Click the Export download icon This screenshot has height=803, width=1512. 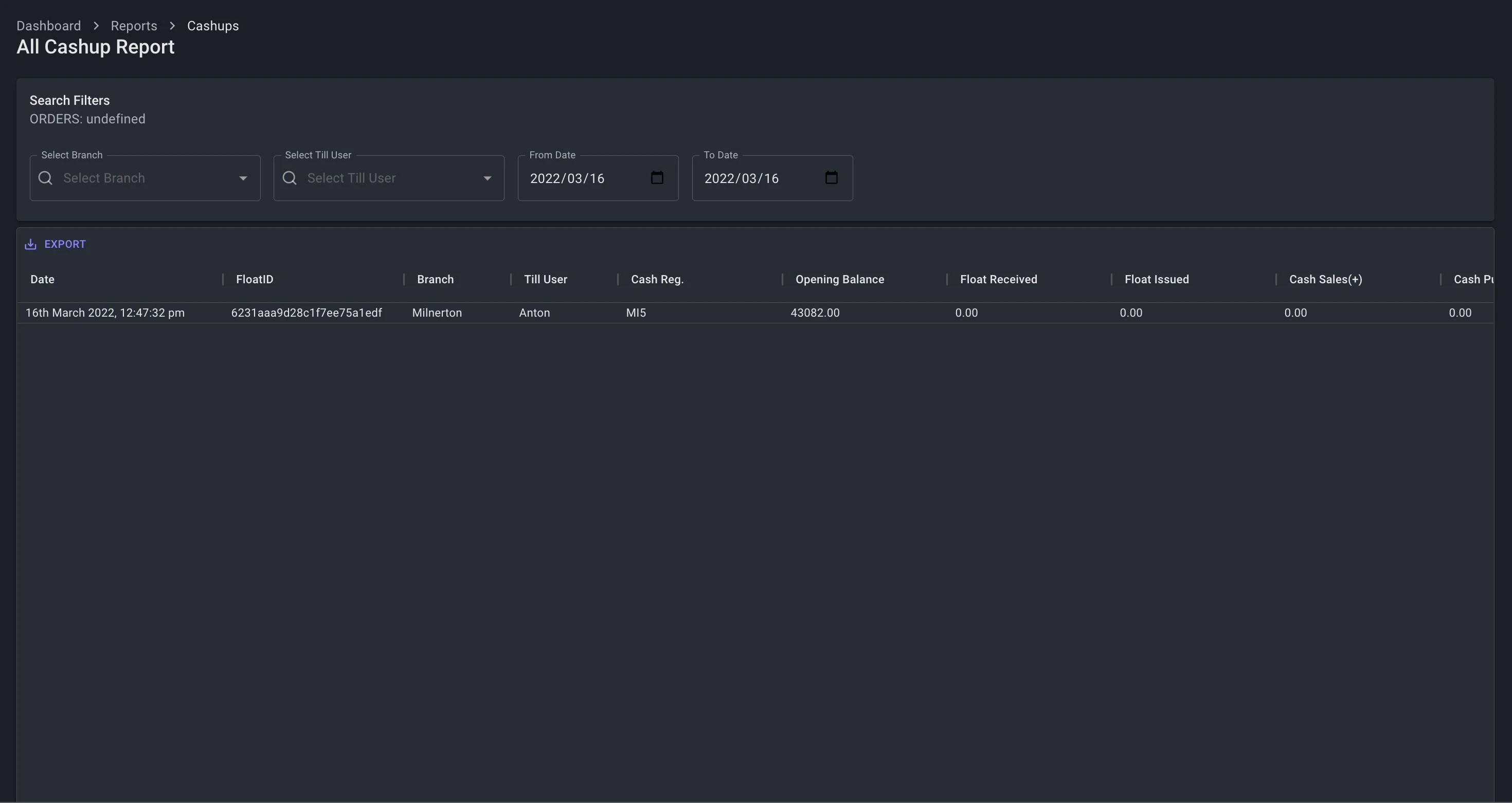(x=30, y=245)
